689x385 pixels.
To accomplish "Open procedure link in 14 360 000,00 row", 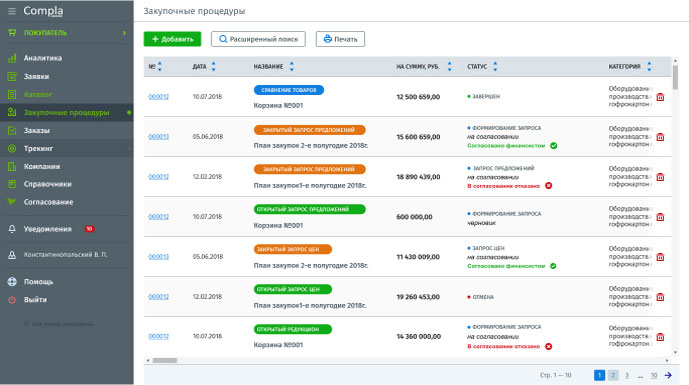I will coord(159,336).
